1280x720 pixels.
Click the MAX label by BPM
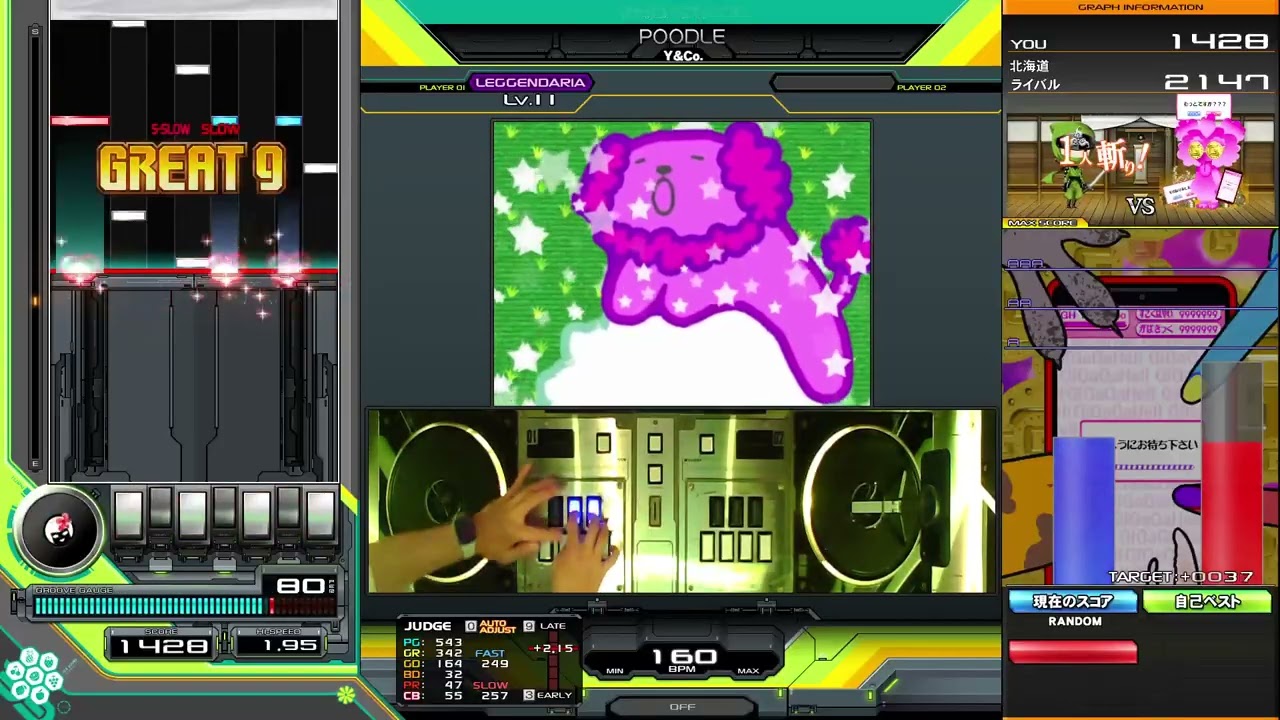point(748,671)
